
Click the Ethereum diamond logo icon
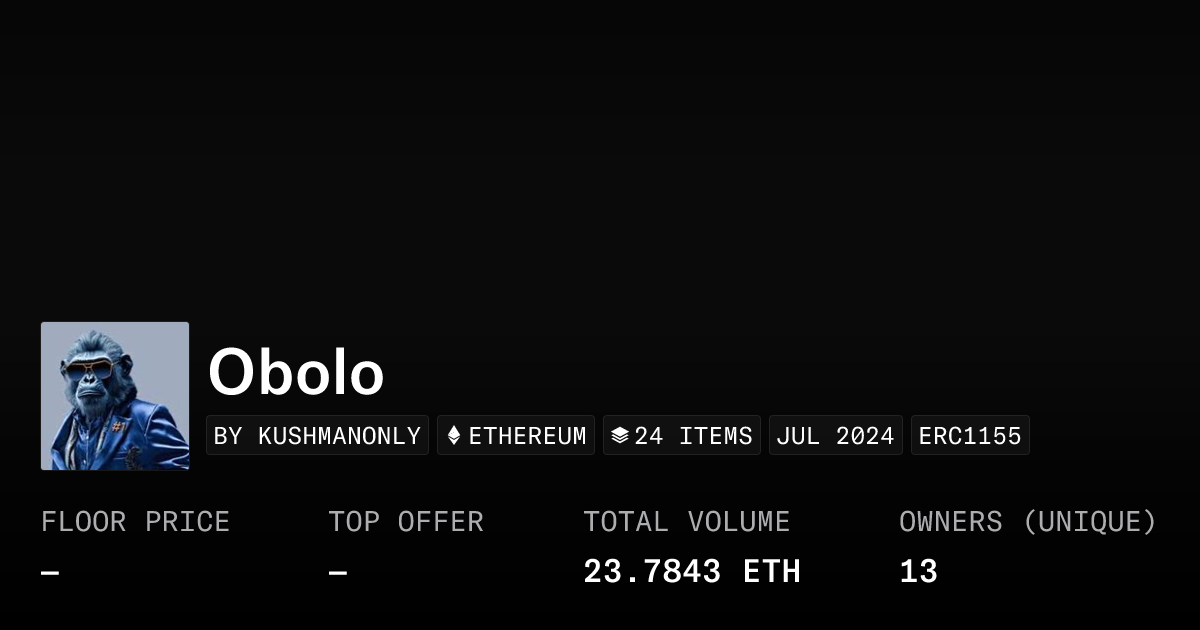(x=454, y=436)
